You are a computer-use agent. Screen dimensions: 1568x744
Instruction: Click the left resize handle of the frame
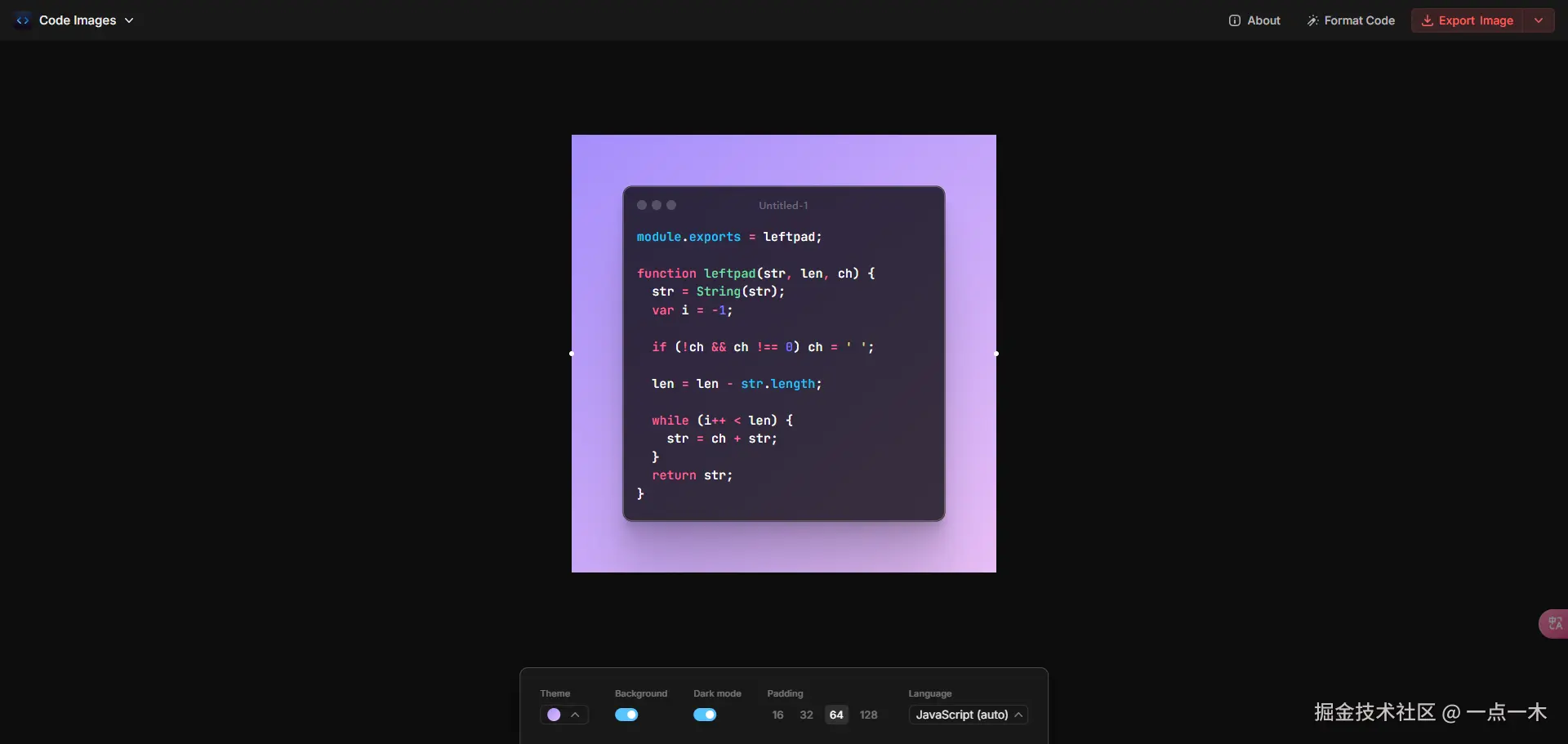point(572,354)
